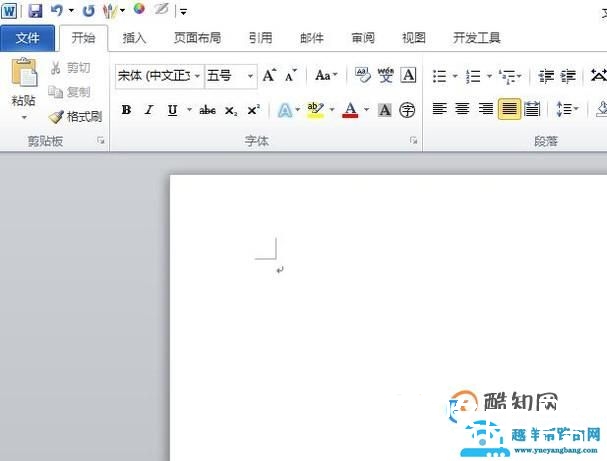Click the Decrease Indent icon

[x=546, y=76]
